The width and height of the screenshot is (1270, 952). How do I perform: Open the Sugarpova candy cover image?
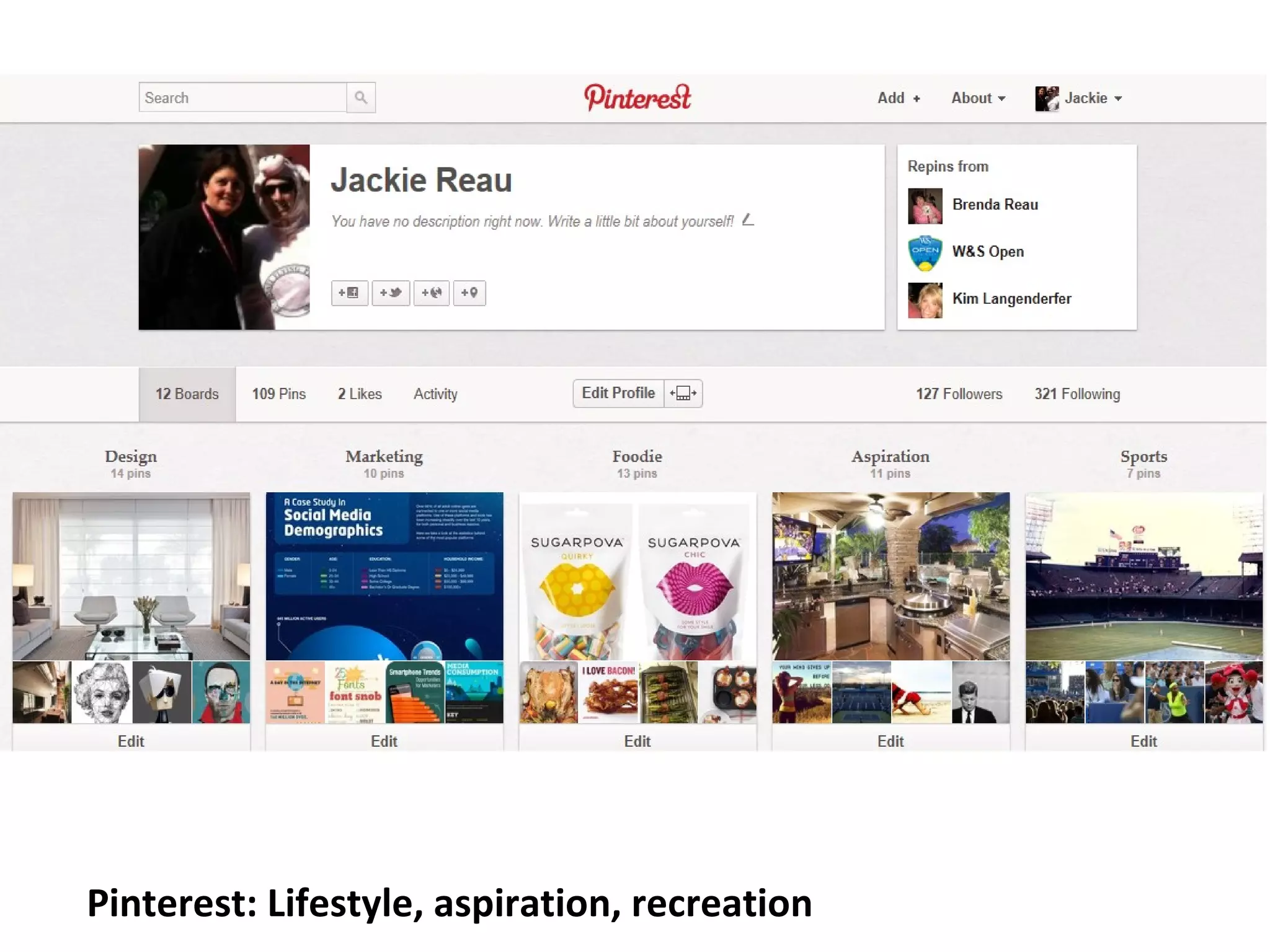click(x=637, y=576)
